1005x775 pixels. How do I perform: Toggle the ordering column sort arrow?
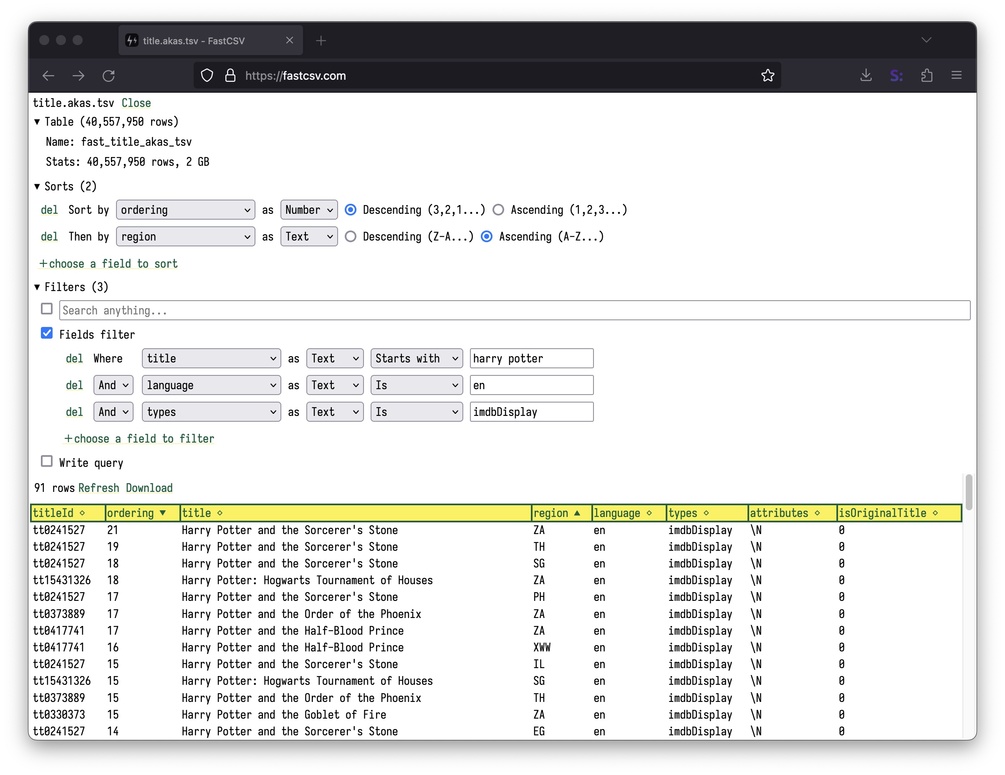tap(163, 513)
